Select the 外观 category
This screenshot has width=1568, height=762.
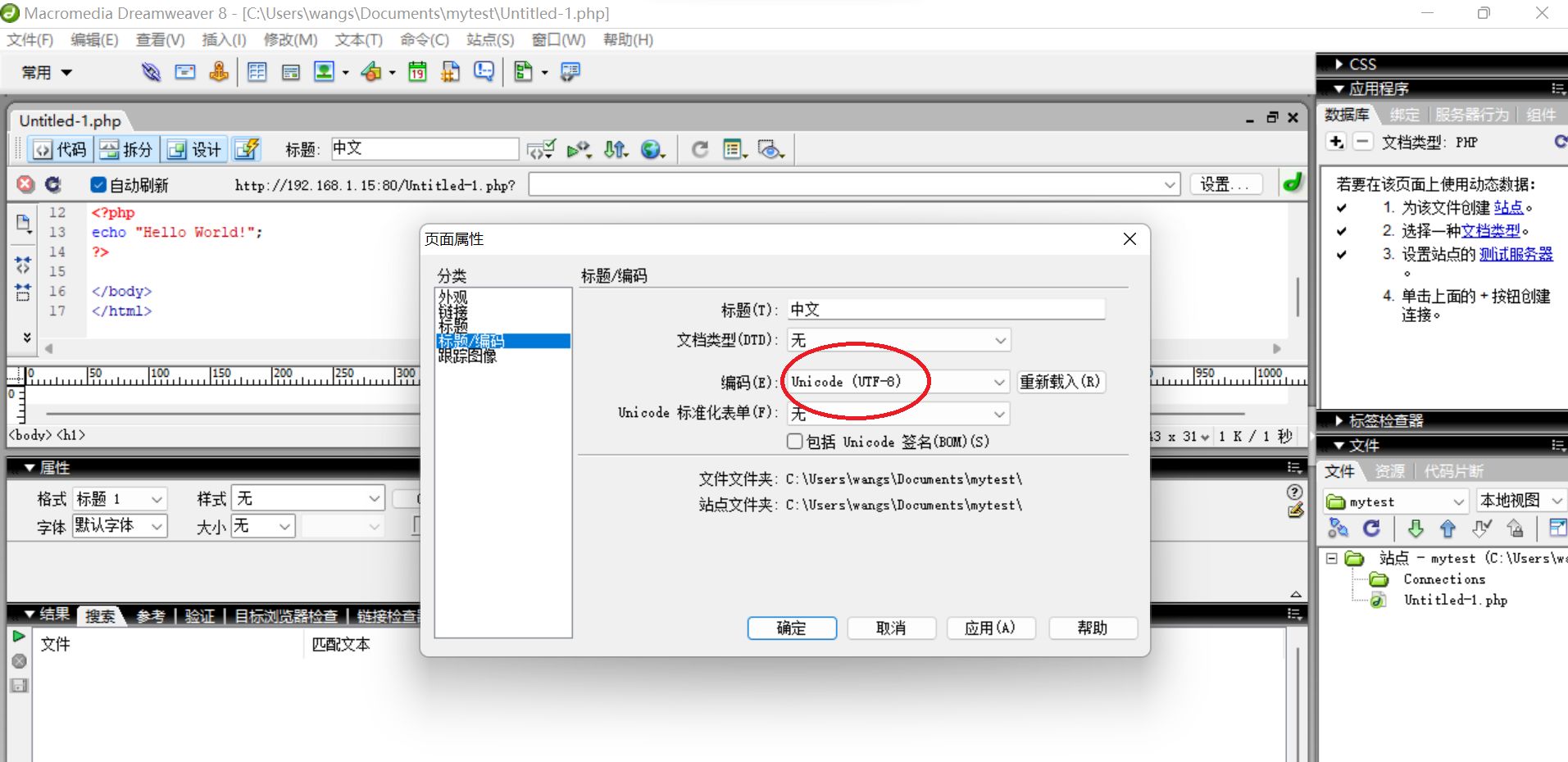pos(452,297)
